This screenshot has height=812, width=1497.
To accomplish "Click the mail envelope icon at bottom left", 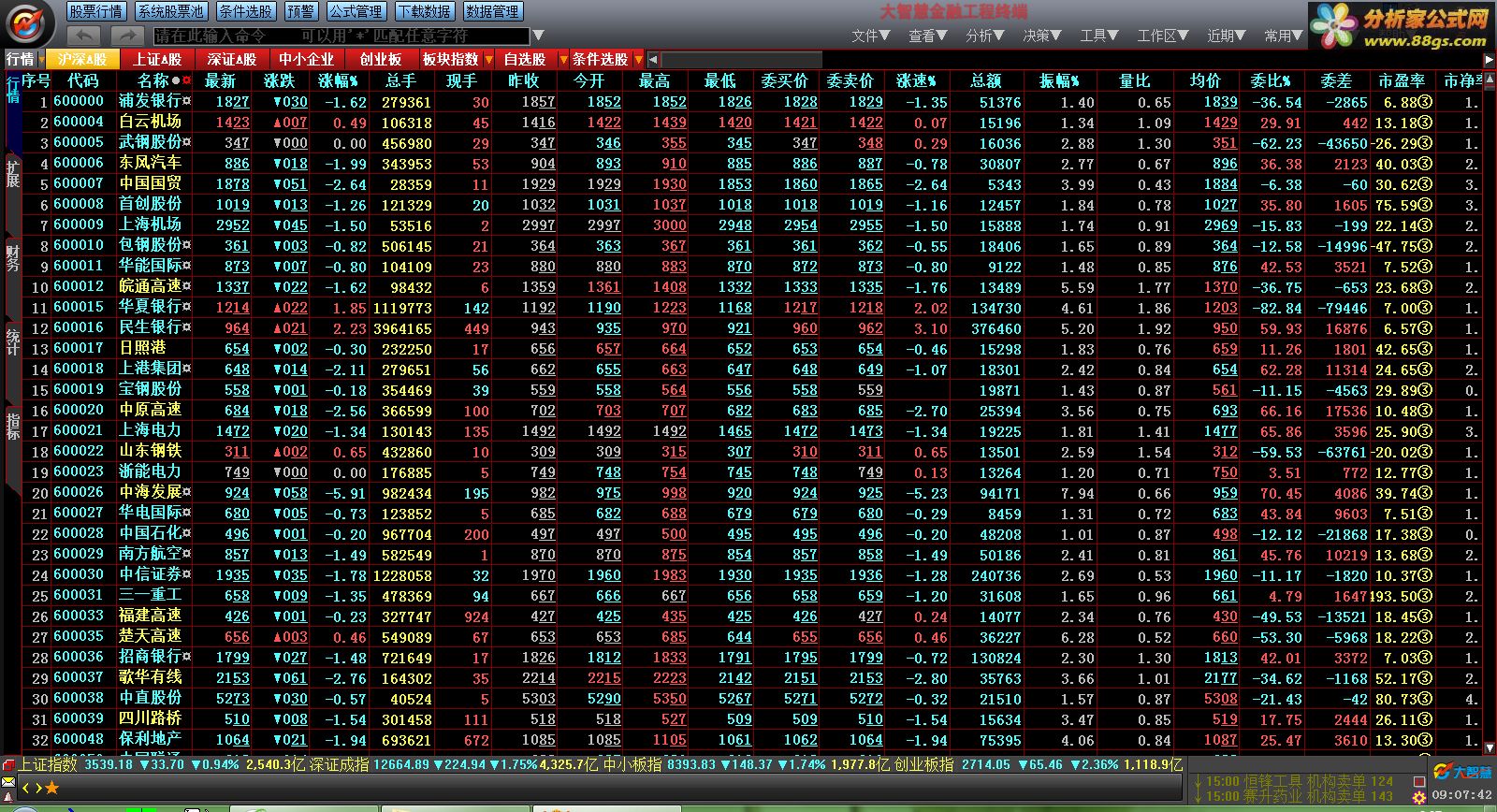I will click(x=8, y=784).
